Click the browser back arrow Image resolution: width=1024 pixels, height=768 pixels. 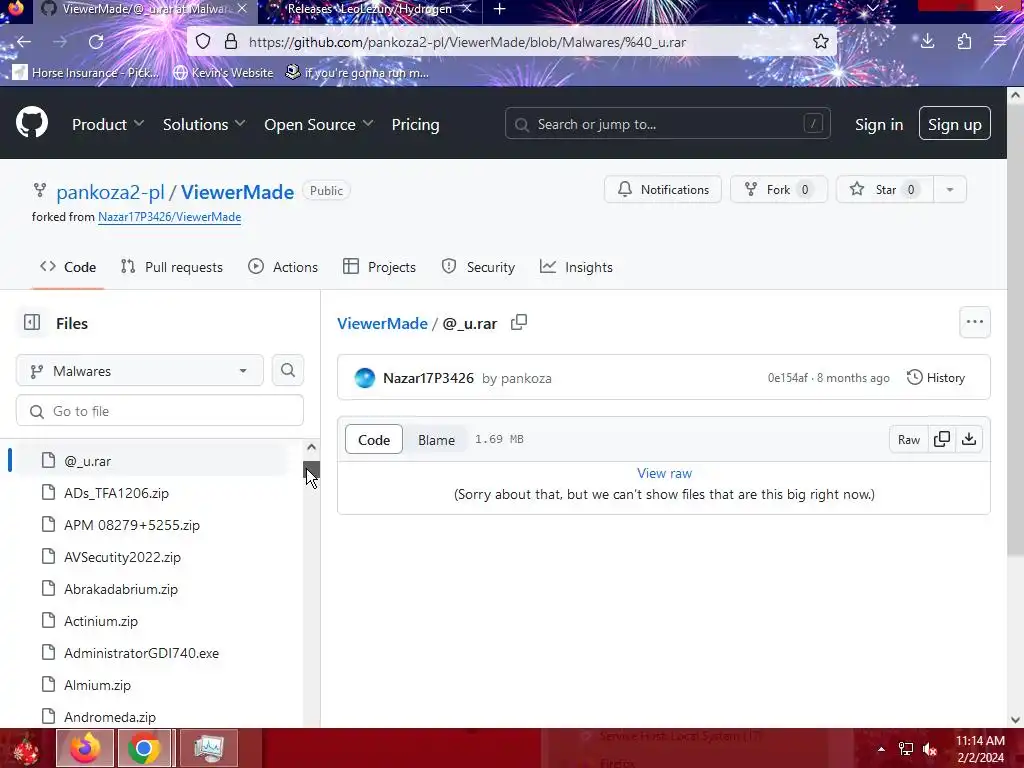coord(24,42)
